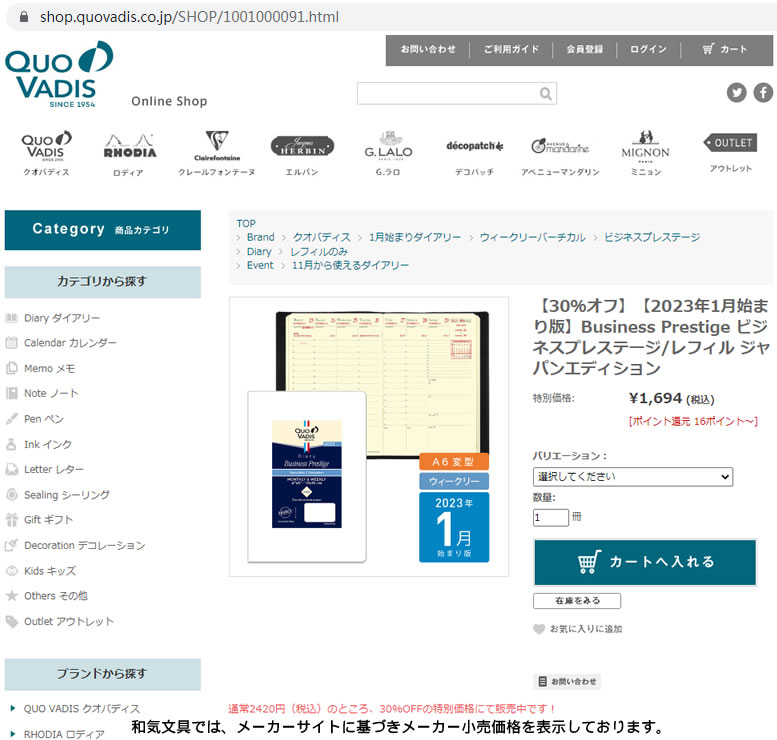The width and height of the screenshot is (777, 740).
Task: Click TOP in the breadcrumb
Action: 246,224
